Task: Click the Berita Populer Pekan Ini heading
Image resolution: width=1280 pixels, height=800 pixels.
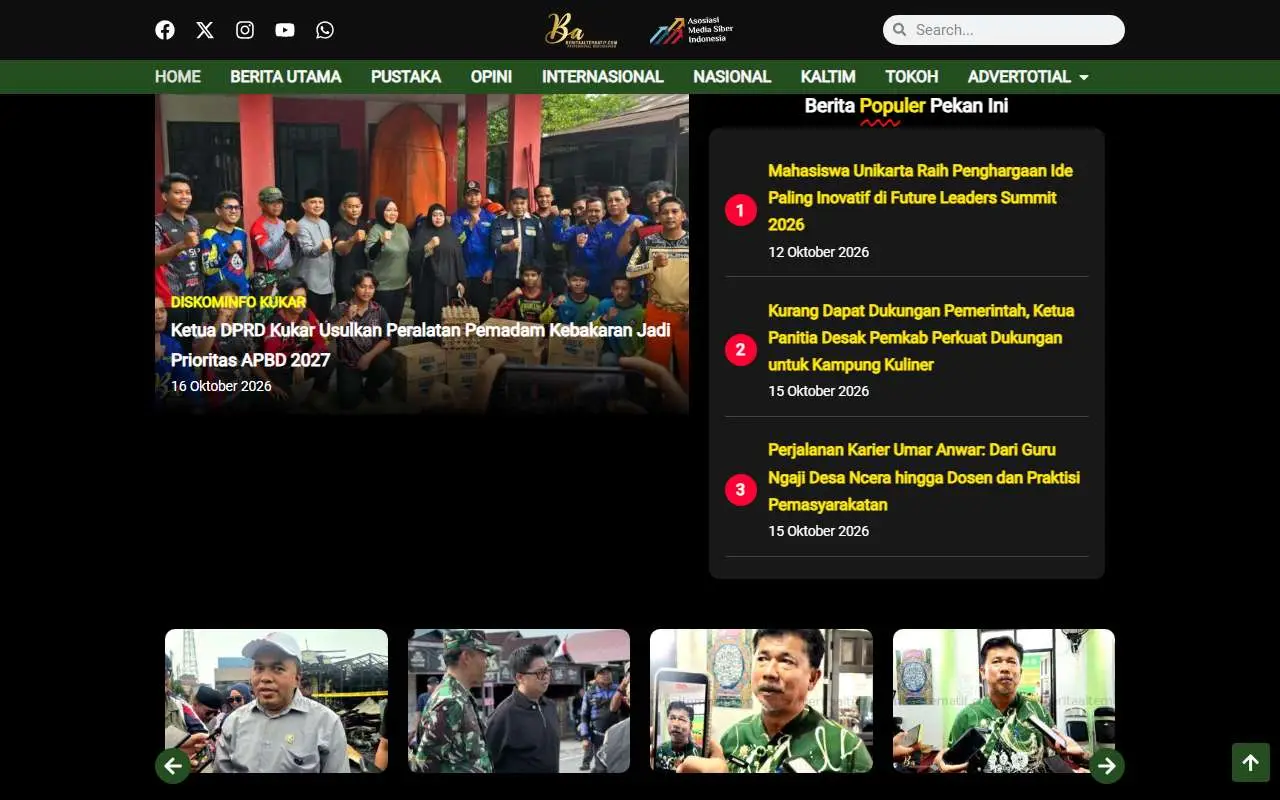Action: [x=906, y=106]
